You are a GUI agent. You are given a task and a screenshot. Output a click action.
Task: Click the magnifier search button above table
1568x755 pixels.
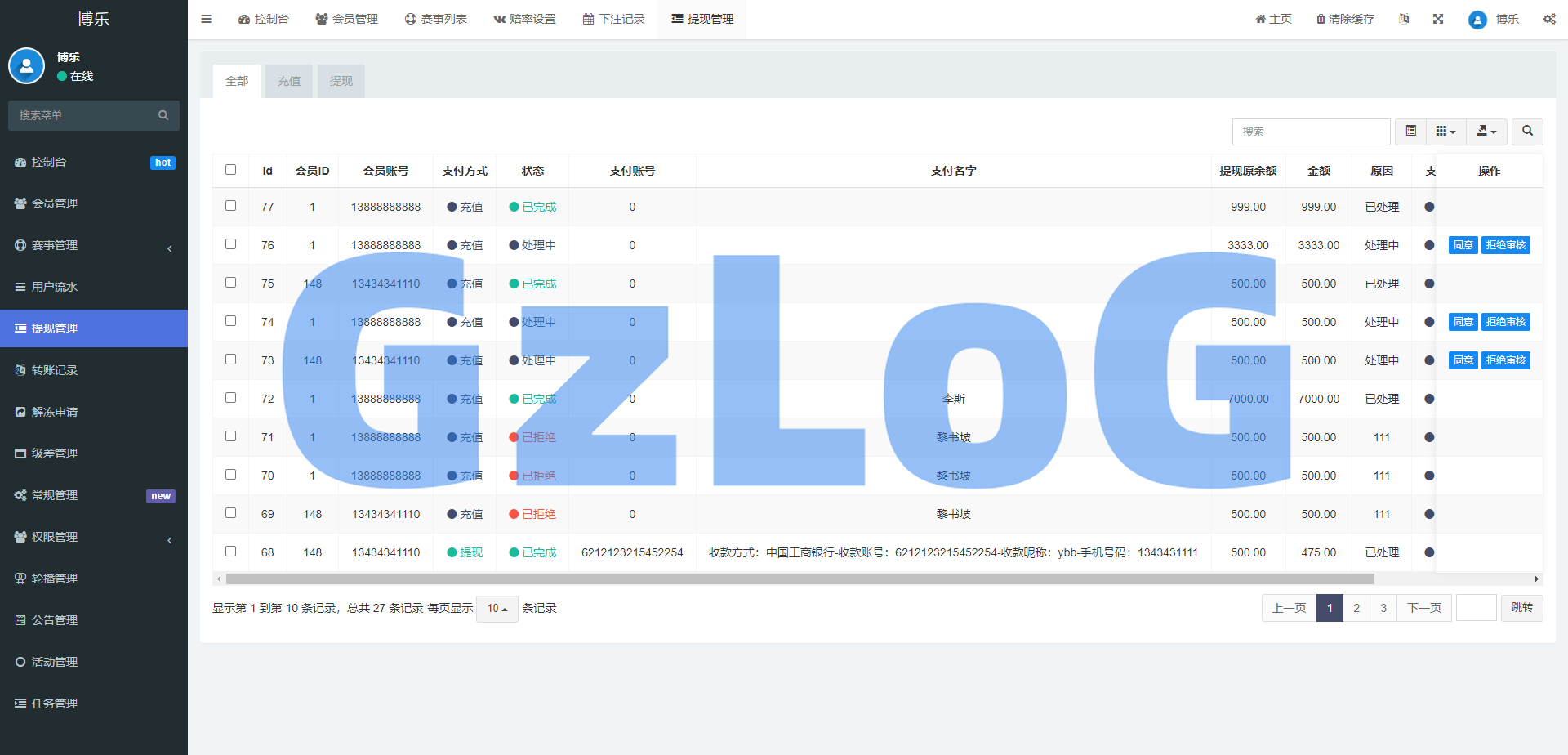[x=1527, y=132]
